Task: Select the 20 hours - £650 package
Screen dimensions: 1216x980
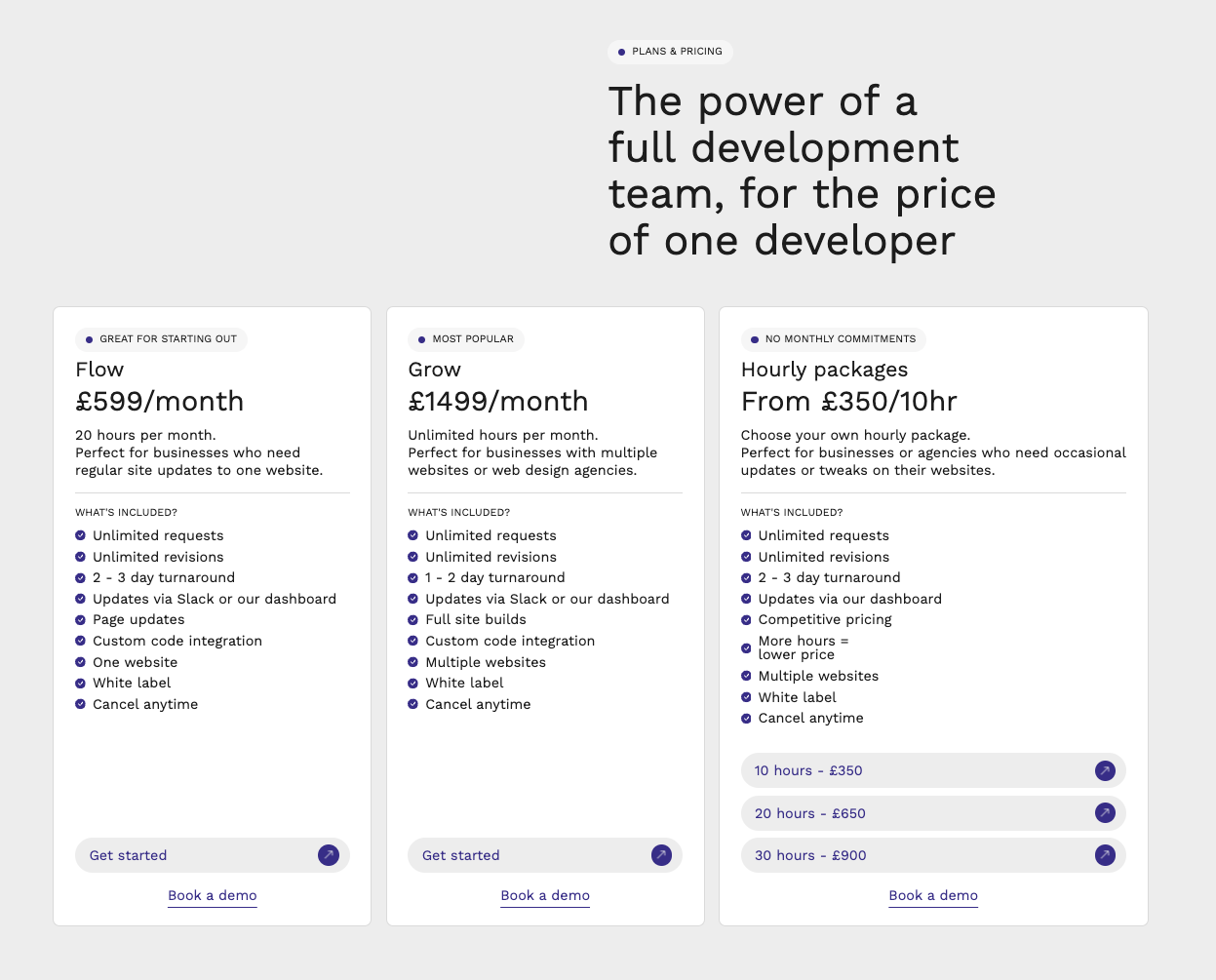Action: 933,813
